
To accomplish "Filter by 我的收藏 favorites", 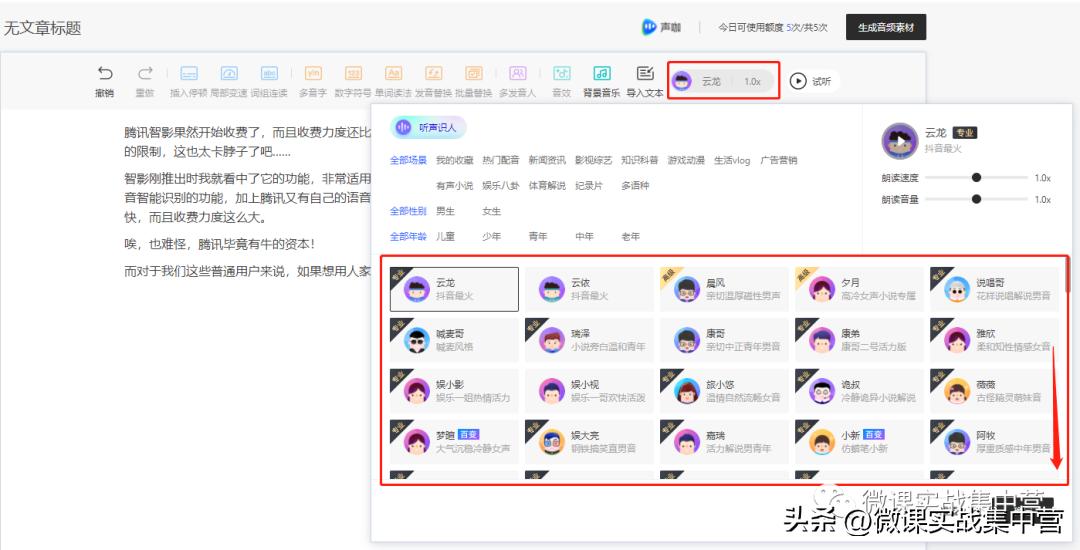I will [x=455, y=160].
